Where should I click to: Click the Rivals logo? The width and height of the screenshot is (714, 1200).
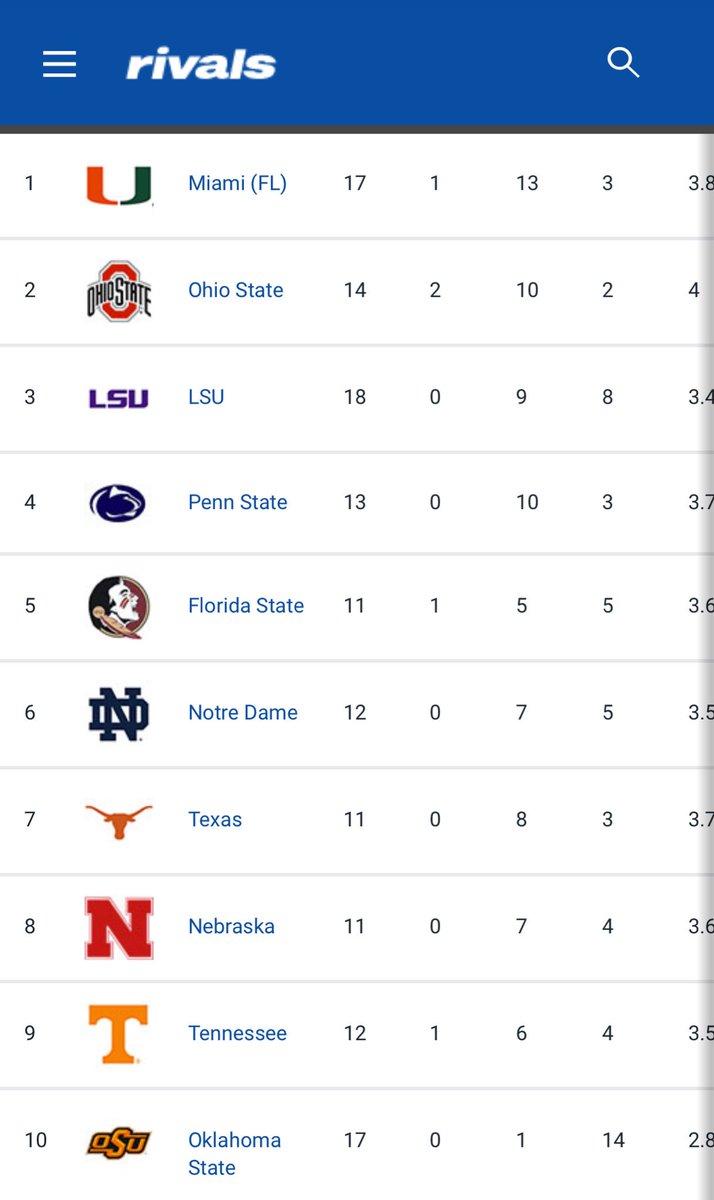click(201, 65)
